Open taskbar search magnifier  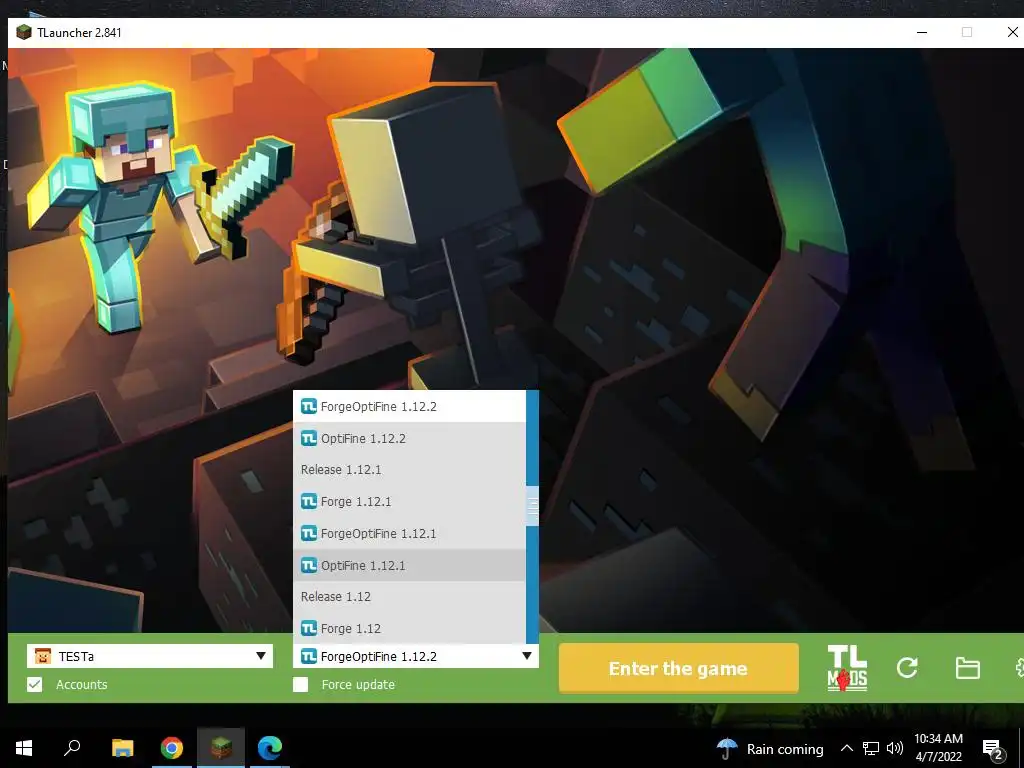72,747
